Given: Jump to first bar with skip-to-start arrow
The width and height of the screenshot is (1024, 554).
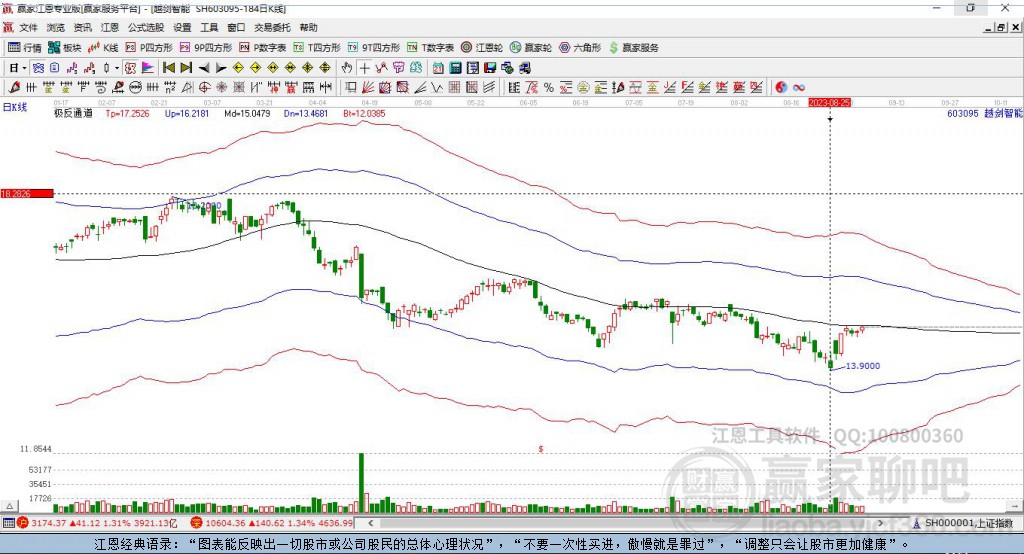Looking at the screenshot, I should [169, 68].
